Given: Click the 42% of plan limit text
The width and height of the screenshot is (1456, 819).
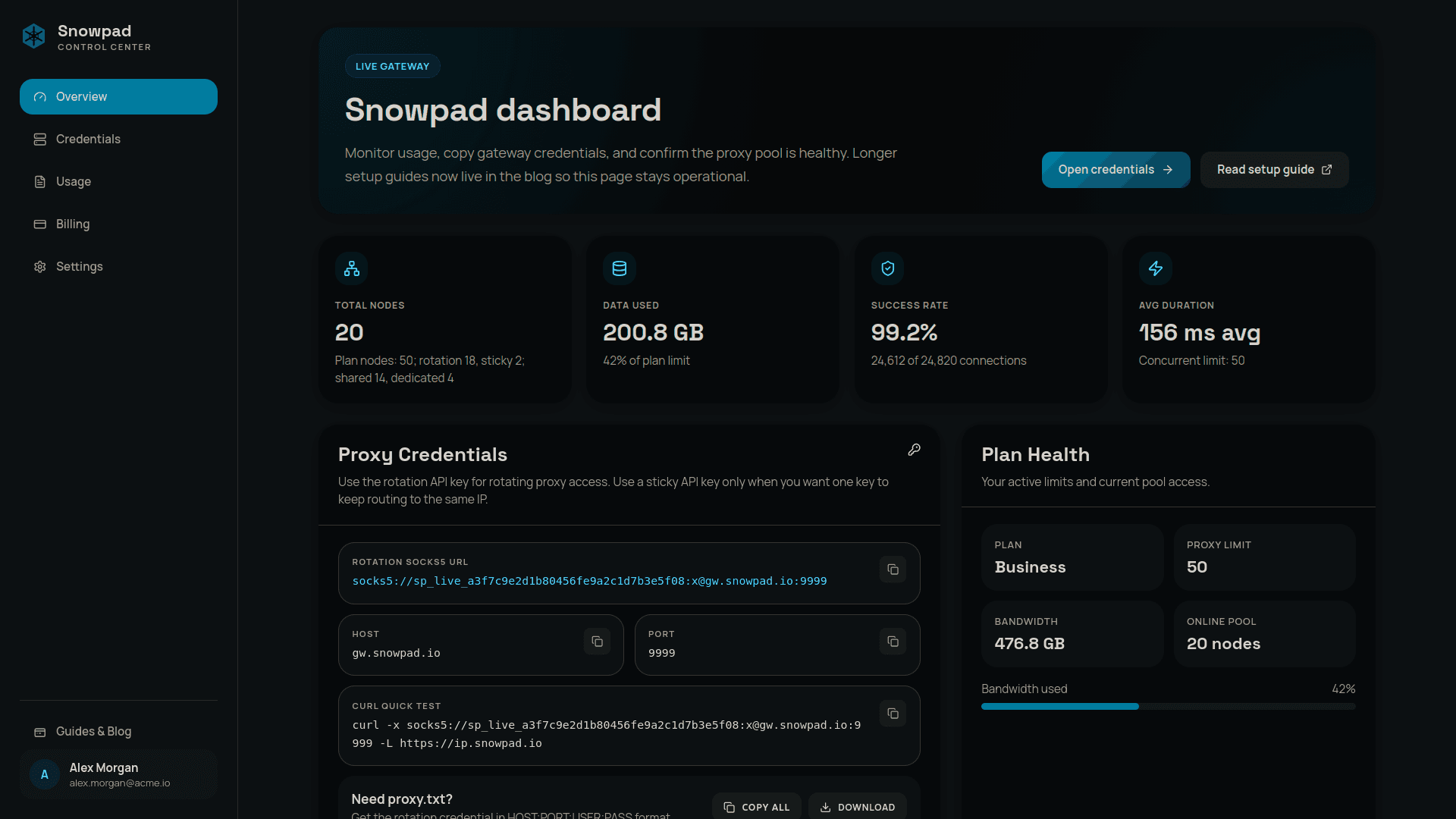Looking at the screenshot, I should pos(646,361).
